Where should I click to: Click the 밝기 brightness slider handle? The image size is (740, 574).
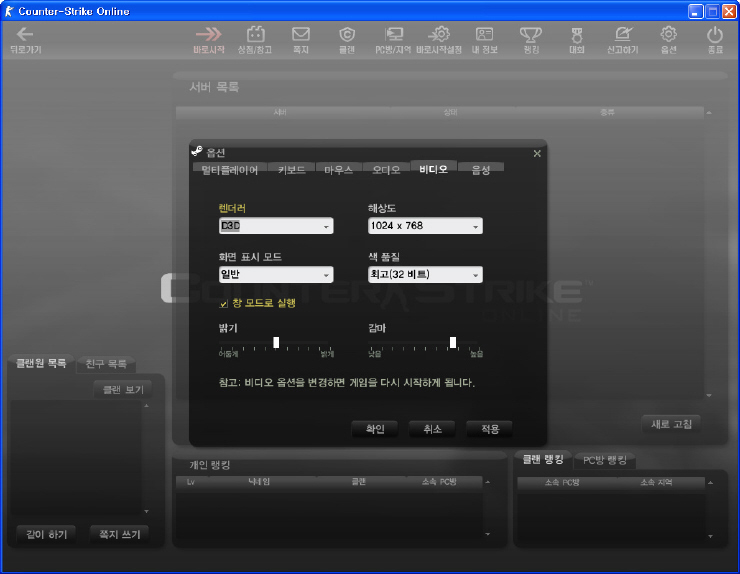tap(276, 342)
